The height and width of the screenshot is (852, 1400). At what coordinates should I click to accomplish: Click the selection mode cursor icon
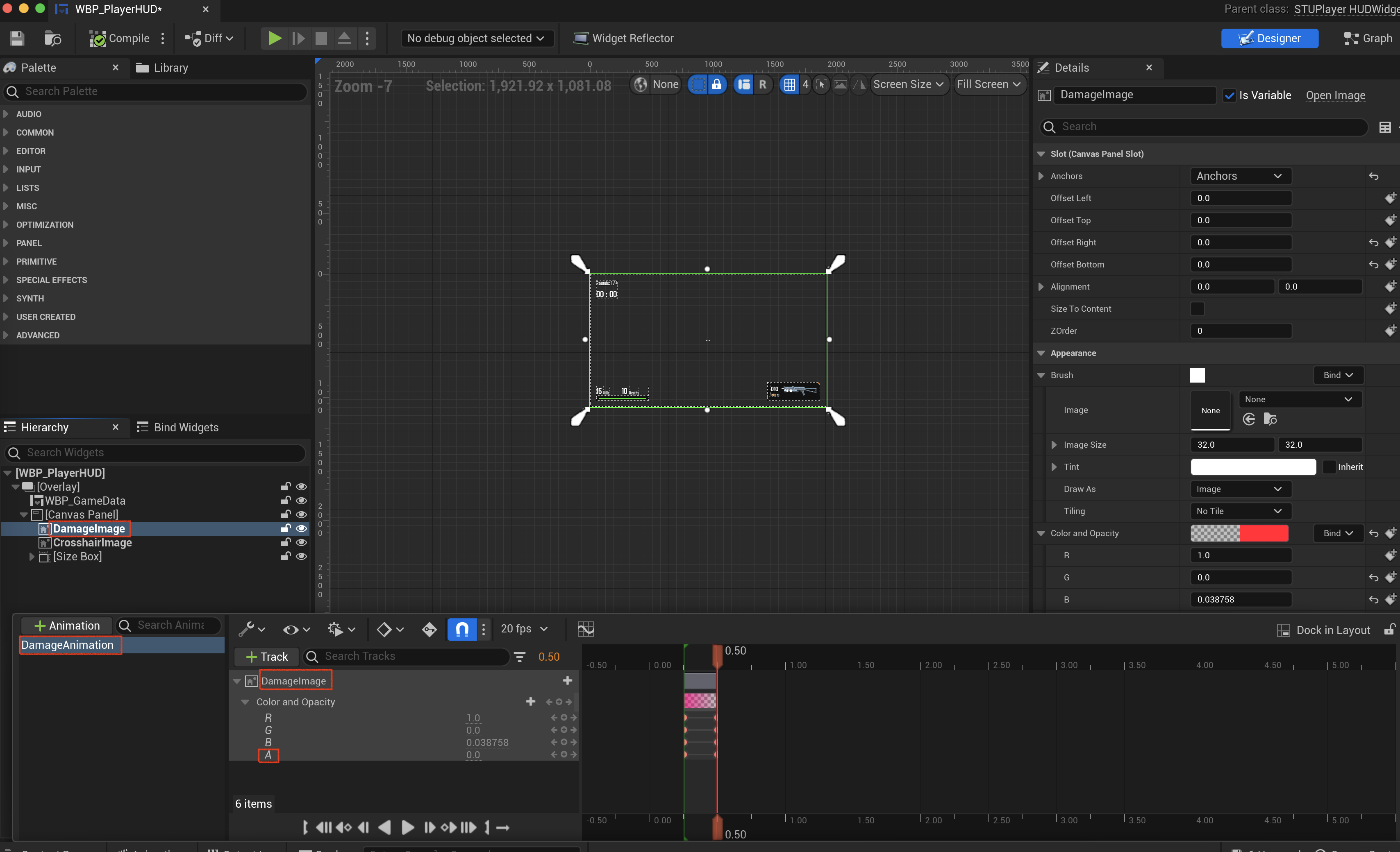(821, 85)
